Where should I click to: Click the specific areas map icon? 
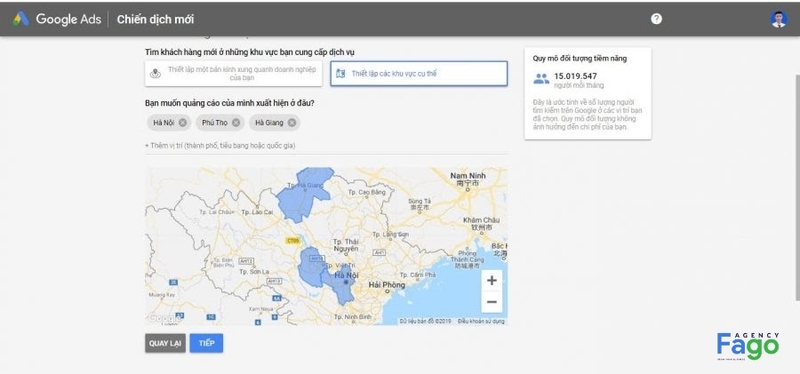point(340,73)
